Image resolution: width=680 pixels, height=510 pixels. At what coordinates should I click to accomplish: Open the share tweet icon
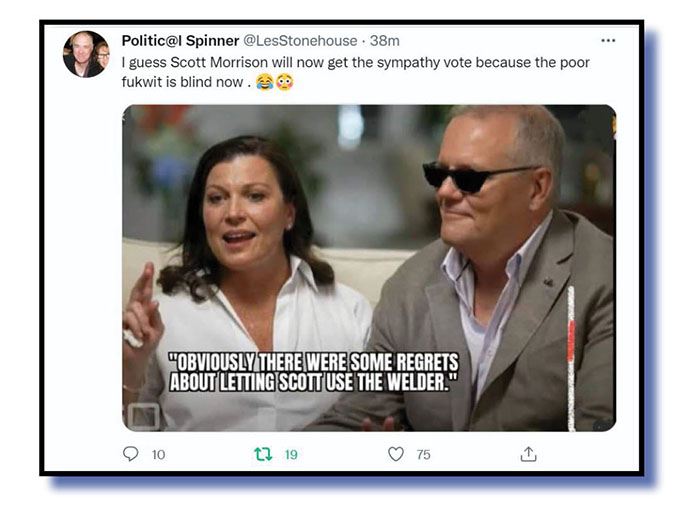[528, 454]
